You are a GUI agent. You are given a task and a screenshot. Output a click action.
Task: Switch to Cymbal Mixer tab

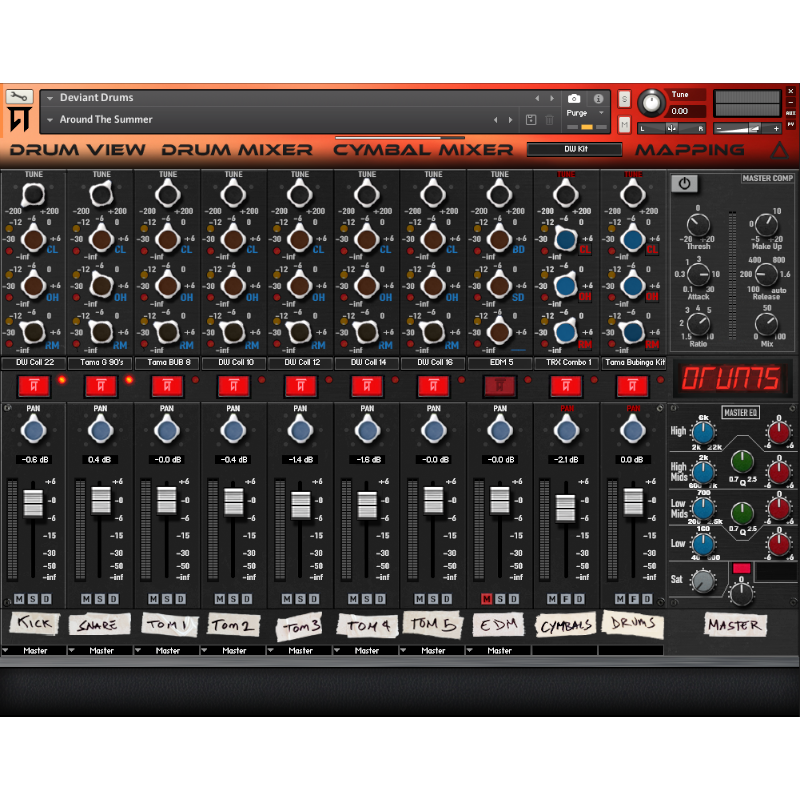coord(423,149)
